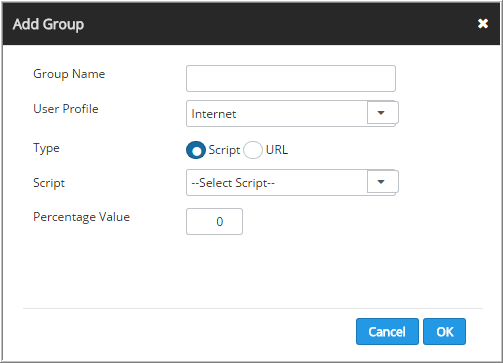
Task: Click the Script field label on left
Action: (49, 183)
